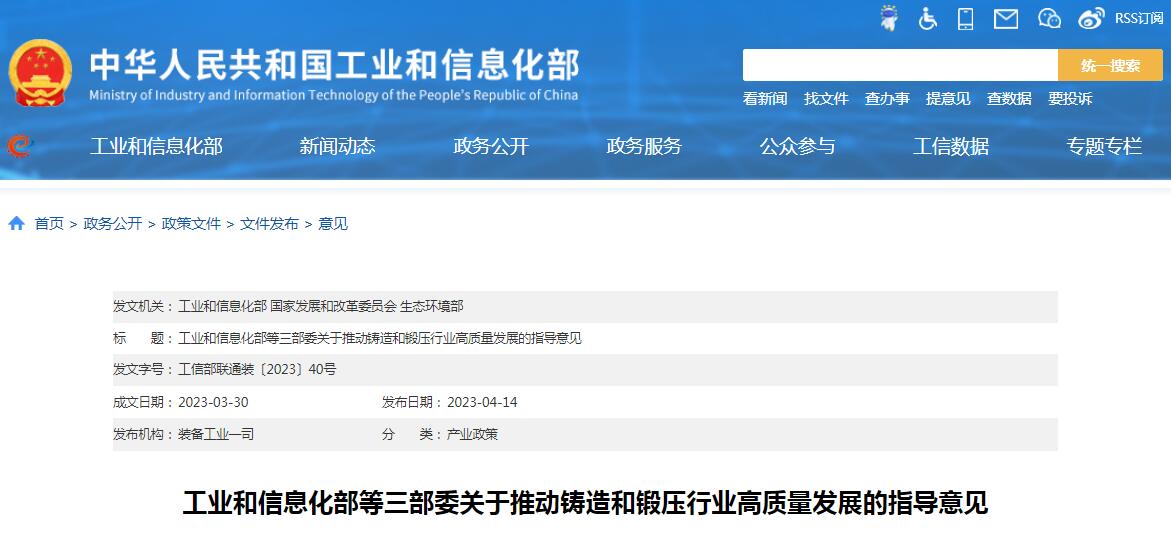Click the home icon in breadcrumb
This screenshot has height=554, width=1171.
(17, 224)
